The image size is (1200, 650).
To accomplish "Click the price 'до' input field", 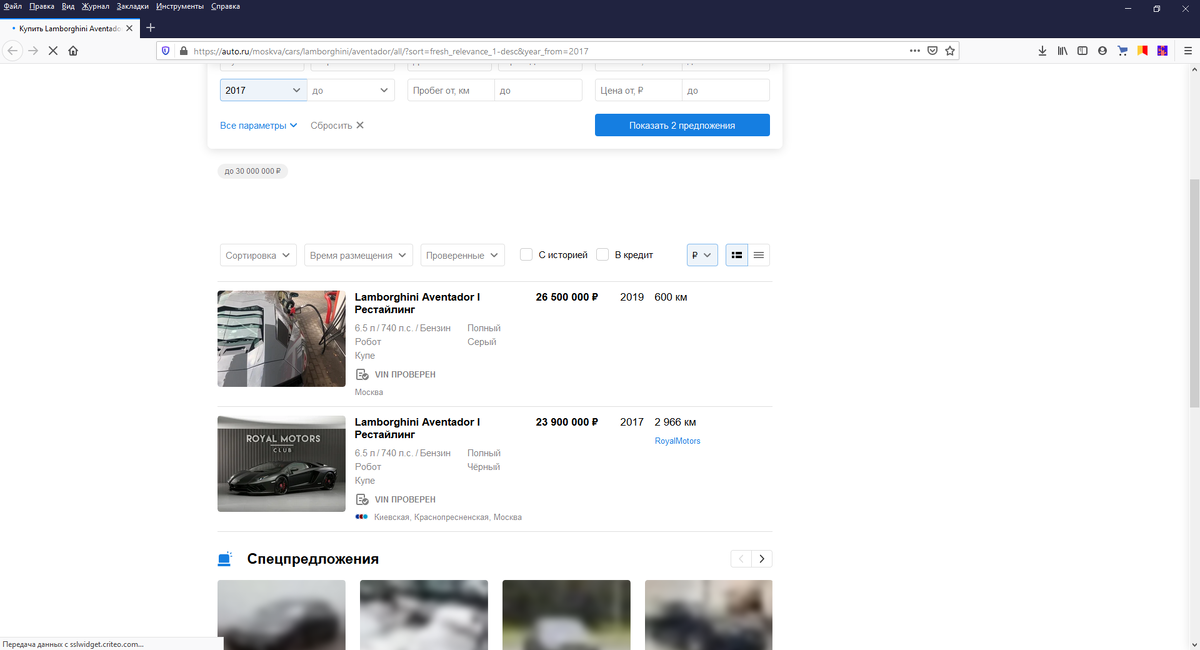I will [726, 90].
